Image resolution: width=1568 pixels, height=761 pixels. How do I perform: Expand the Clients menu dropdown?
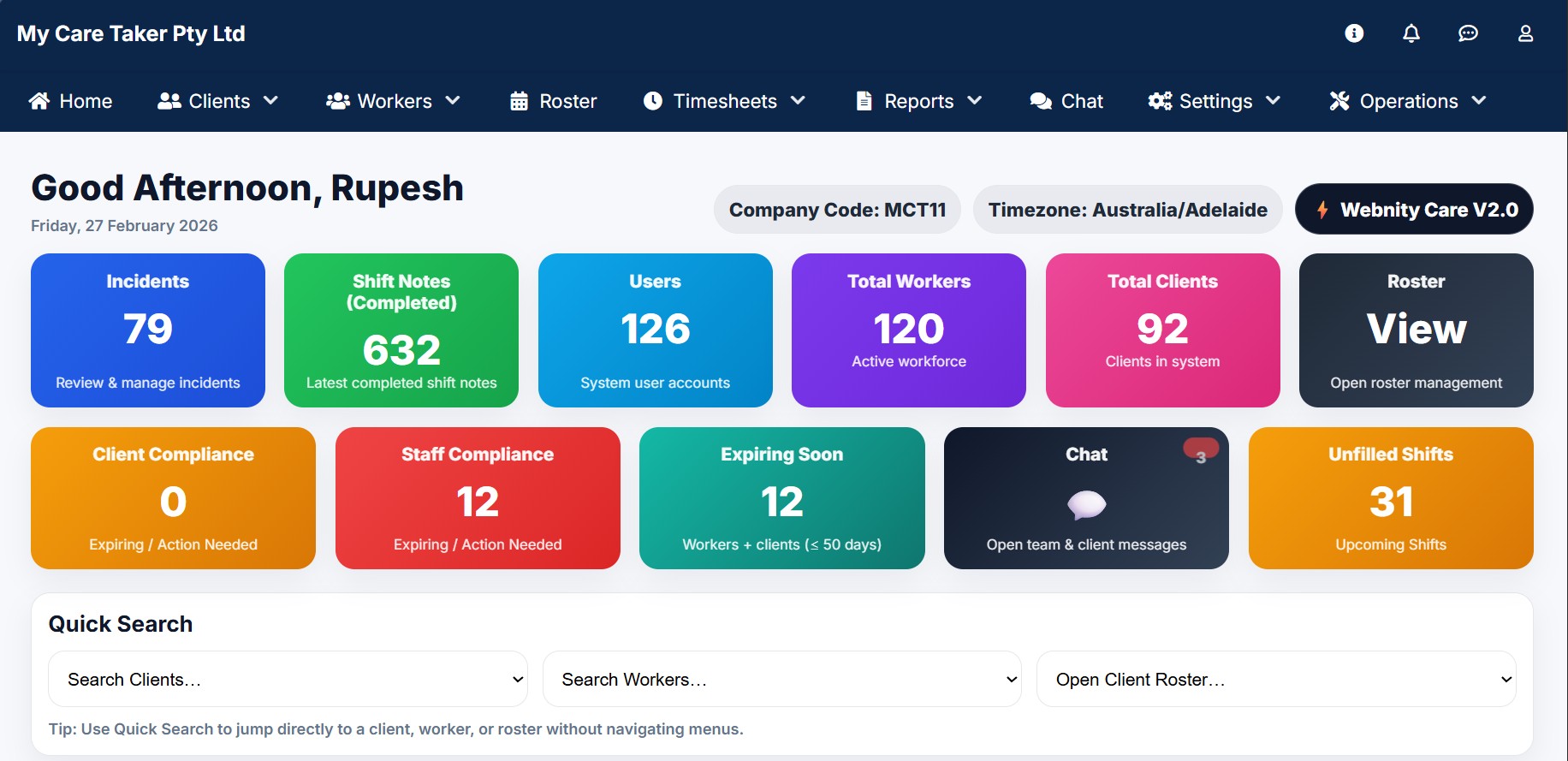coord(218,101)
